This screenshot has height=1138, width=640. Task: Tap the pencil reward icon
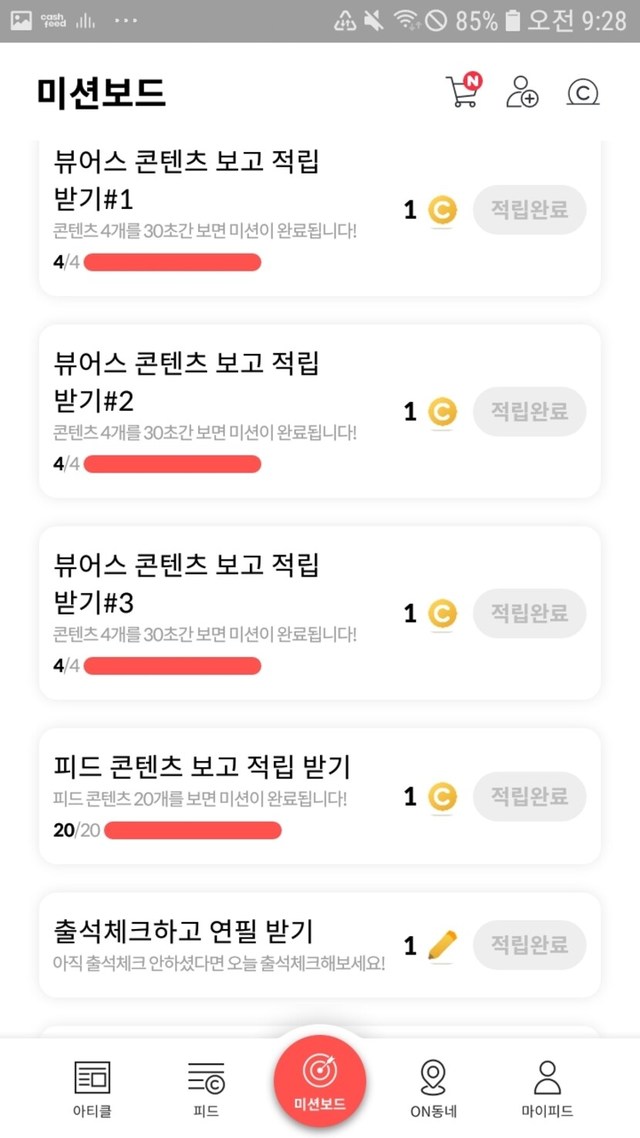click(442, 944)
